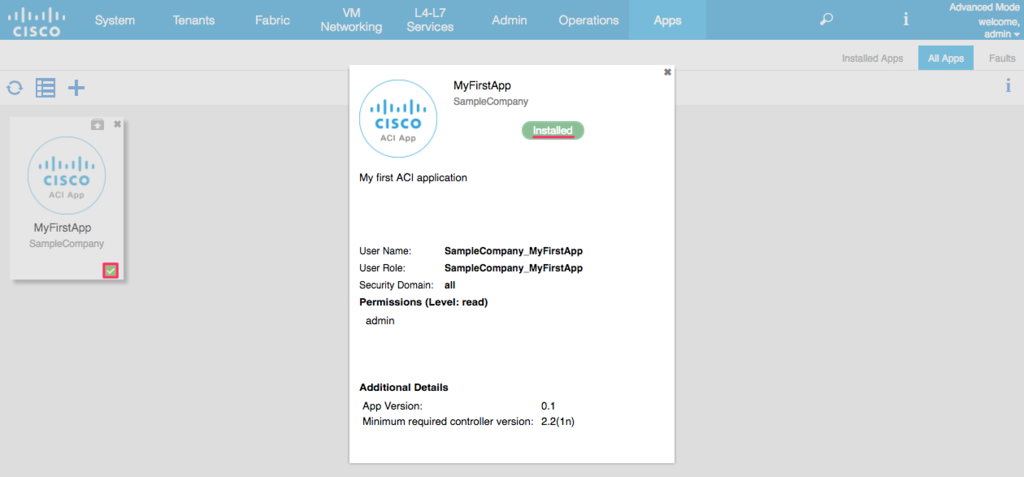Screen dimensions: 1024x477
Task: Select the All Apps tab
Action: click(x=946, y=58)
